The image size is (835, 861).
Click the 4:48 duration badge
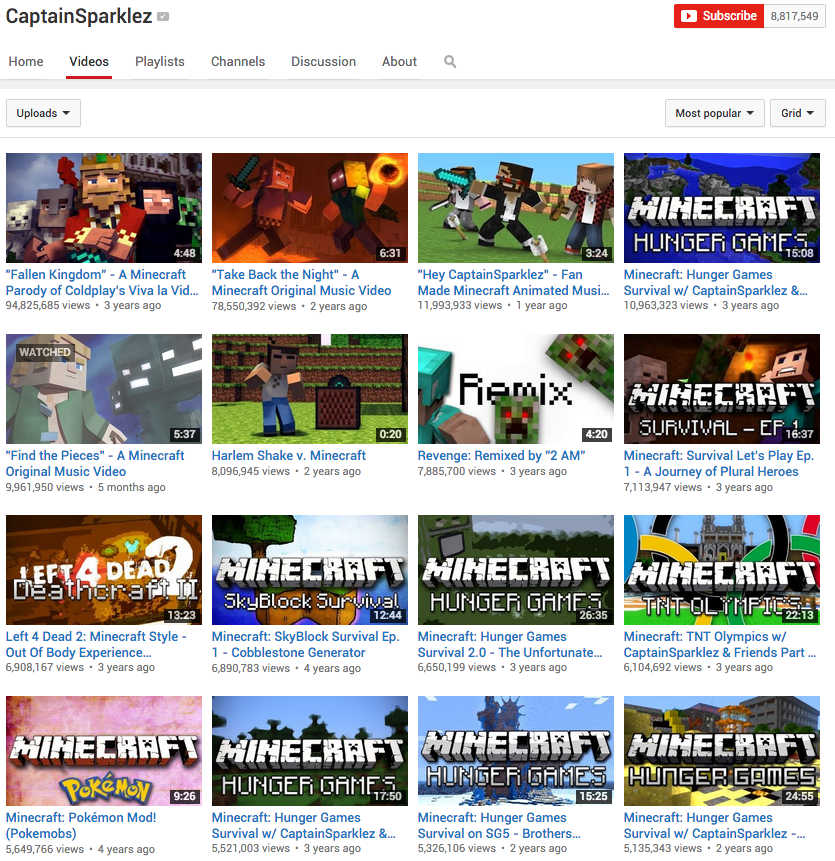(184, 253)
